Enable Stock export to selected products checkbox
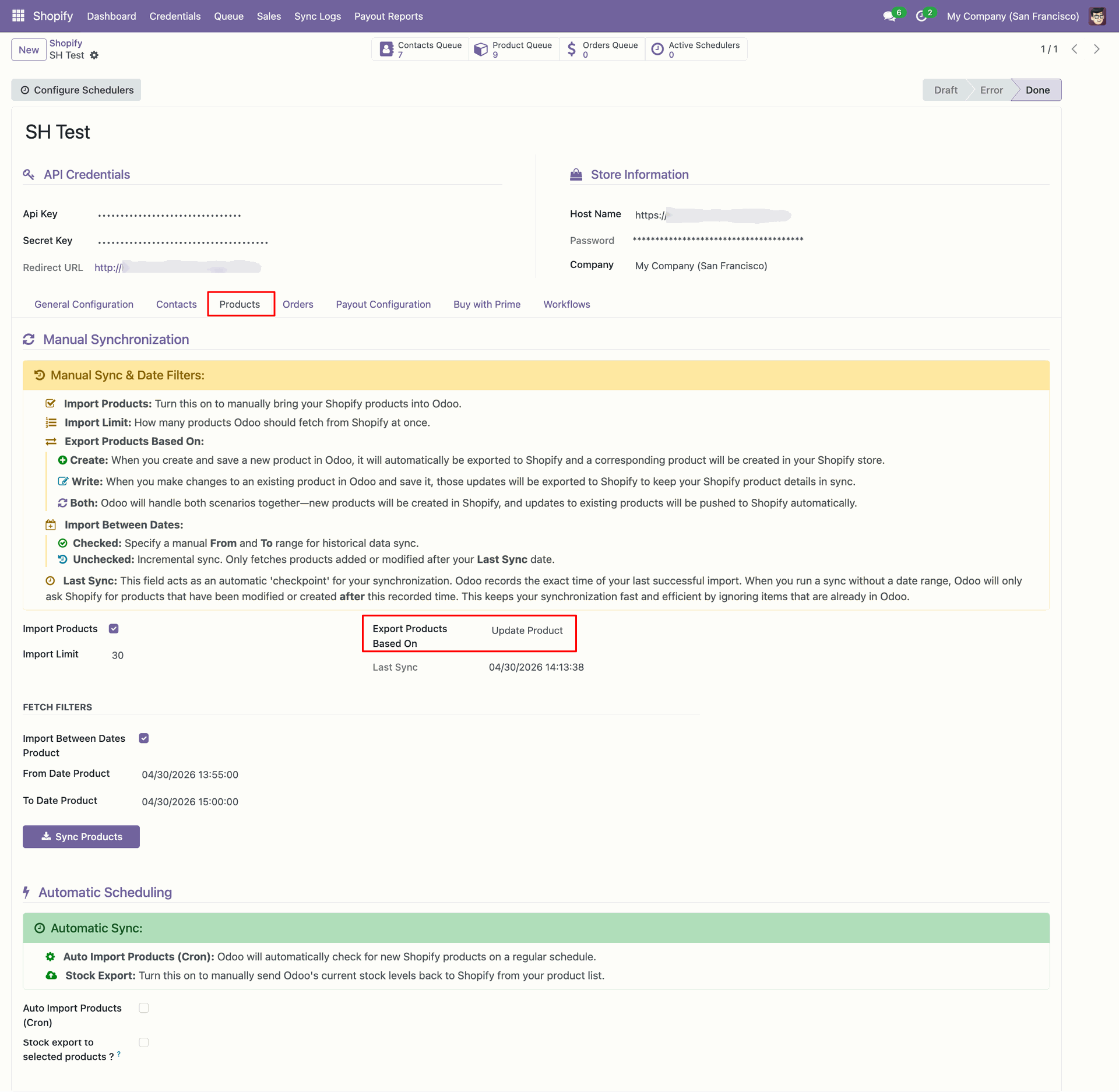1119x1092 pixels. point(144,1042)
